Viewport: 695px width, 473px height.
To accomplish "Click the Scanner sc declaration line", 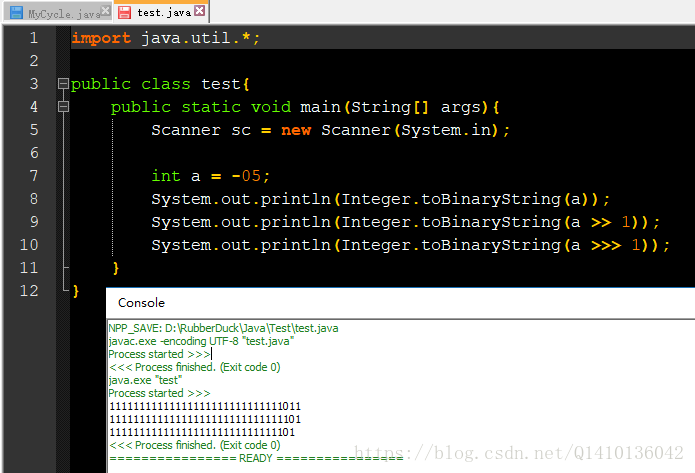I will [331, 130].
